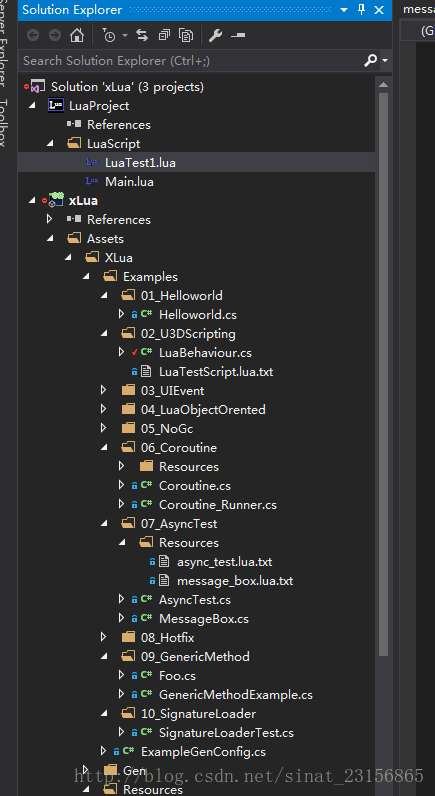The image size is (435, 796).
Task: Expand the 03_UIEvent folder
Action: tap(104, 390)
